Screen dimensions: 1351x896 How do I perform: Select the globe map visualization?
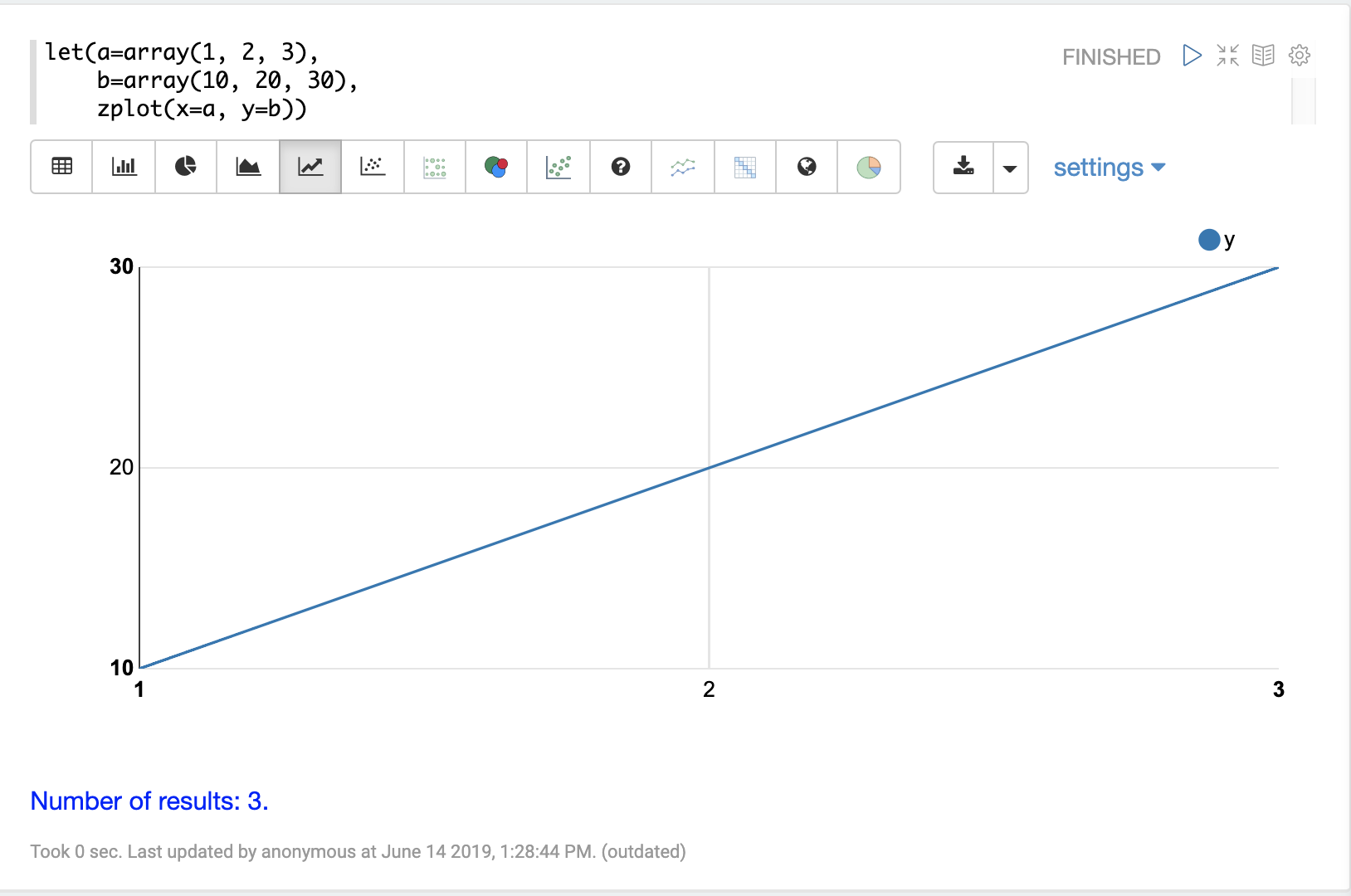[807, 167]
